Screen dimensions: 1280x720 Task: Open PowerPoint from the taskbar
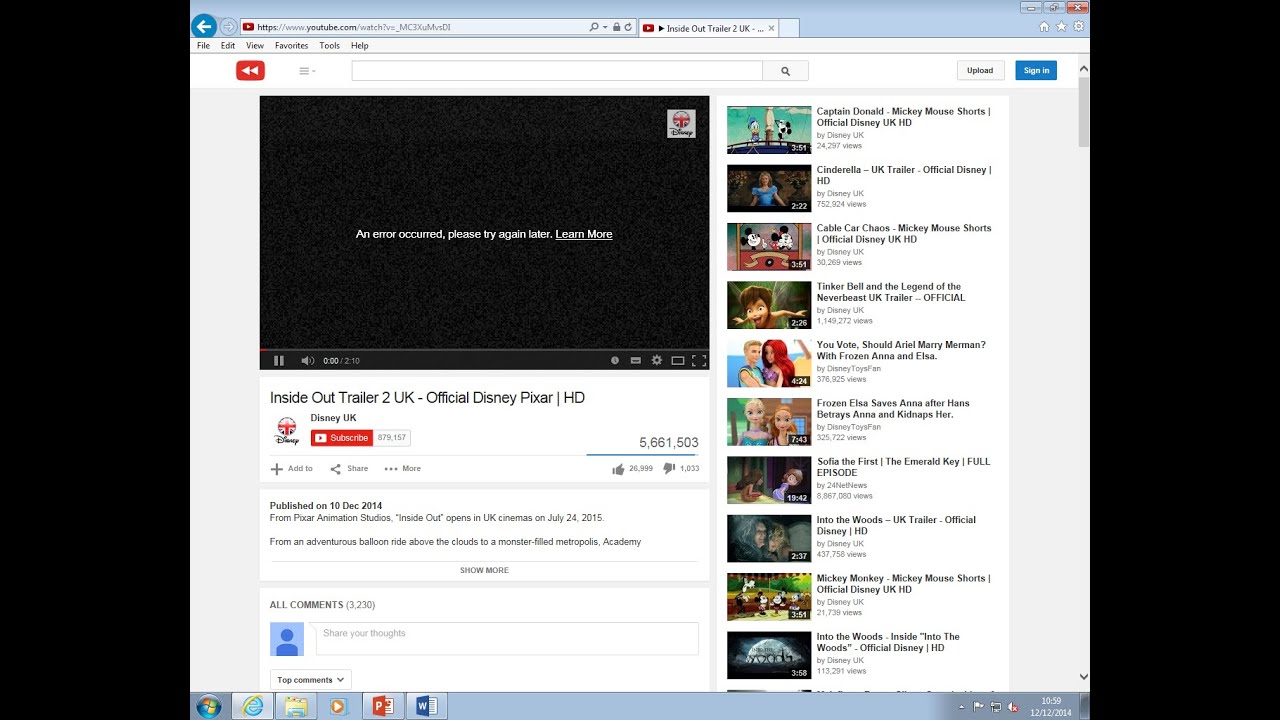coord(383,706)
